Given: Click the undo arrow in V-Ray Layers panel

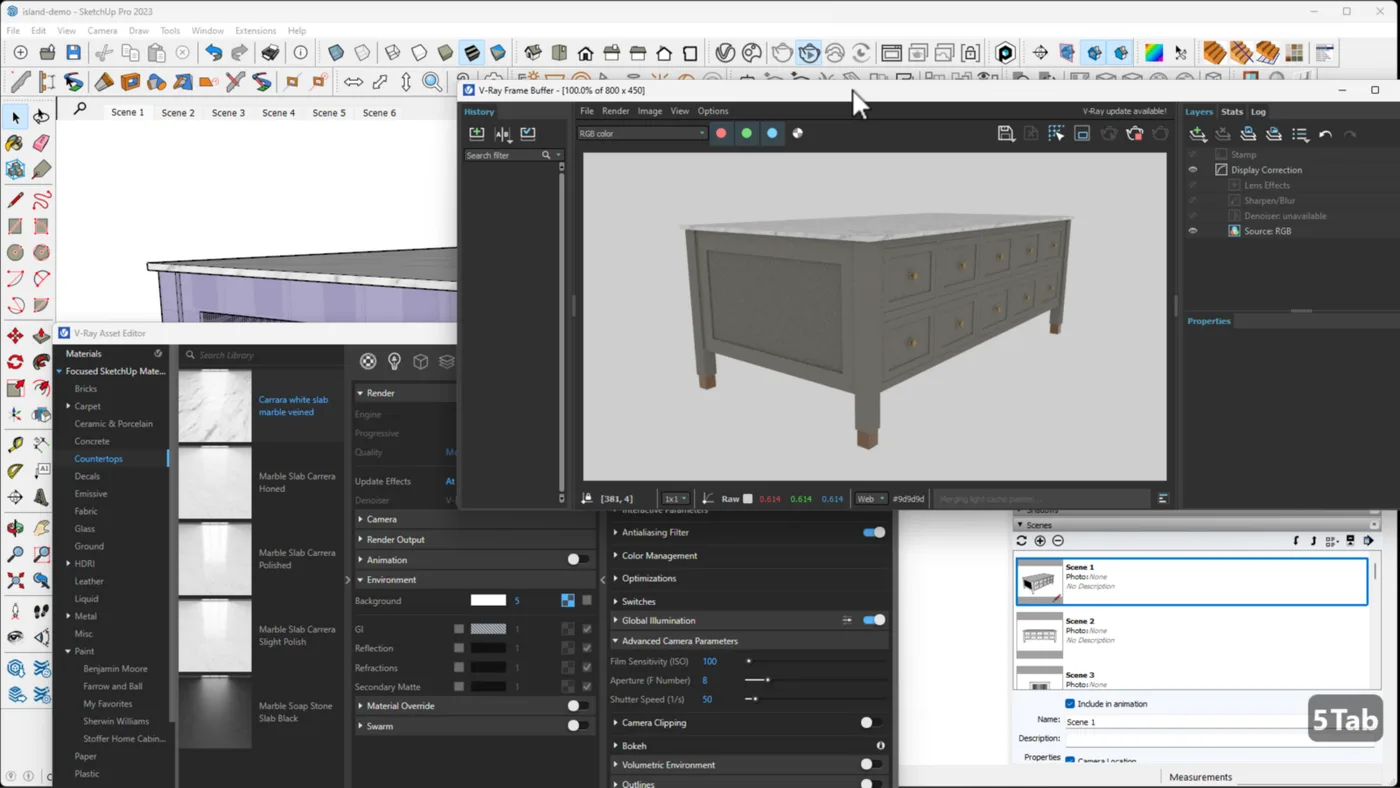Looking at the screenshot, I should [x=1325, y=134].
